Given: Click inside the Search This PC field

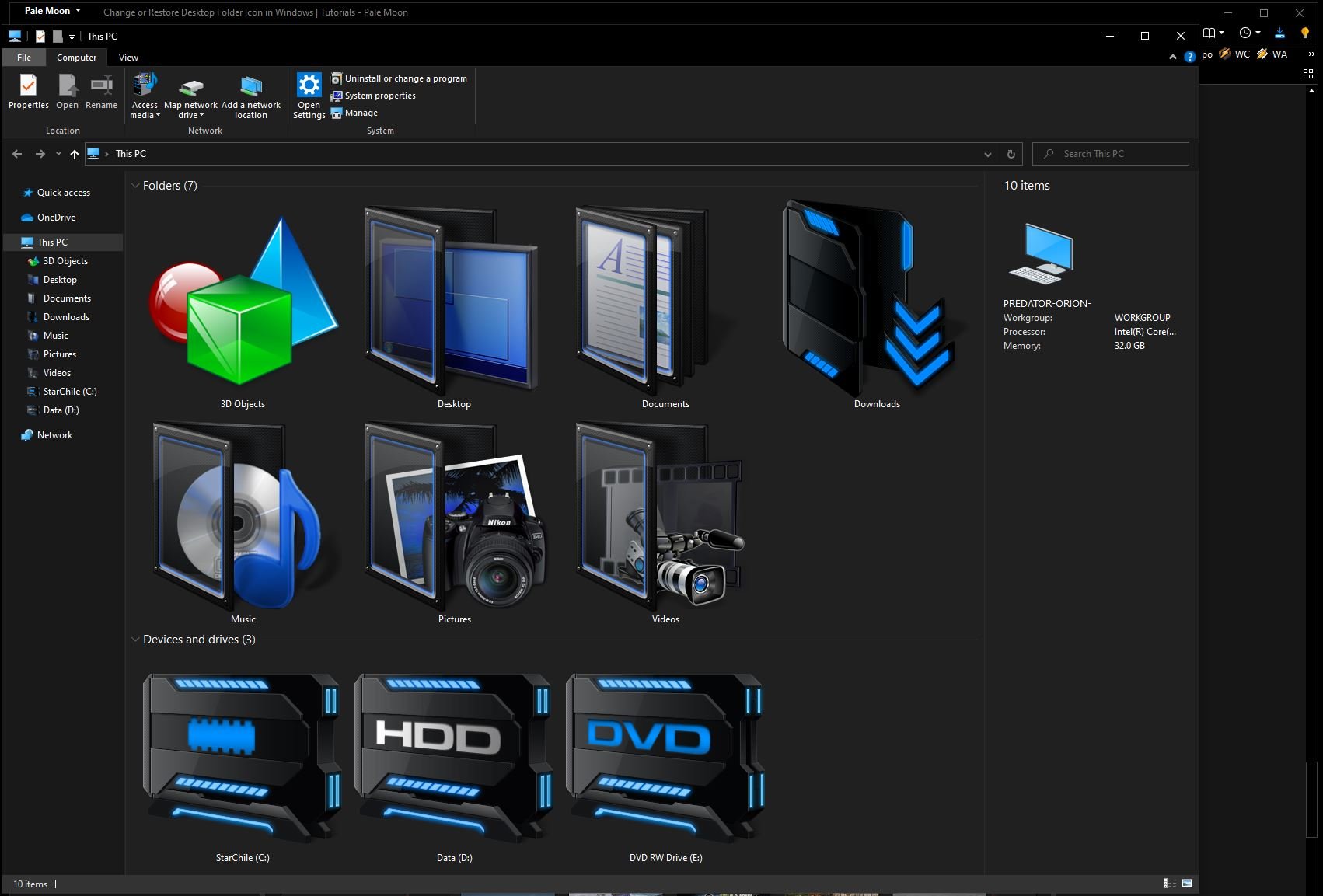Looking at the screenshot, I should click(x=1110, y=153).
